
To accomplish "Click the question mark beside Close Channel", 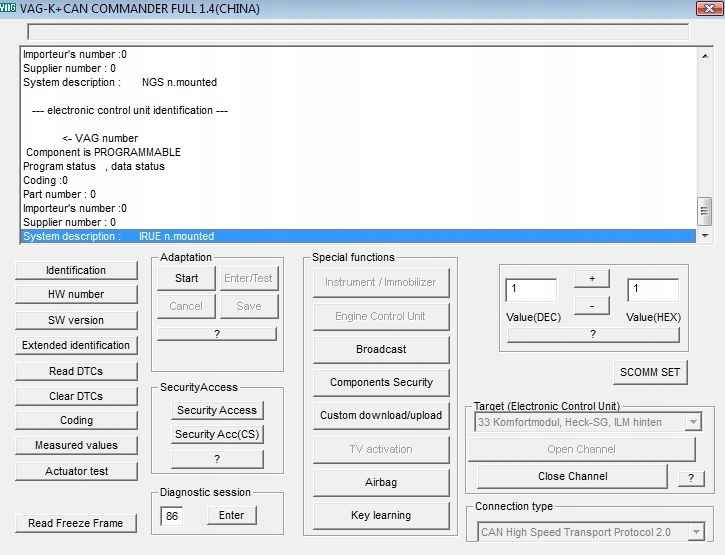I will [691, 478].
